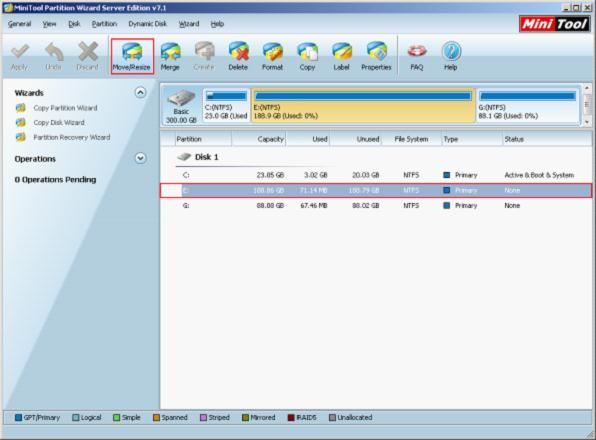This screenshot has height=440, width=596.
Task: Click the Disk 1 group label
Action: coord(206,157)
